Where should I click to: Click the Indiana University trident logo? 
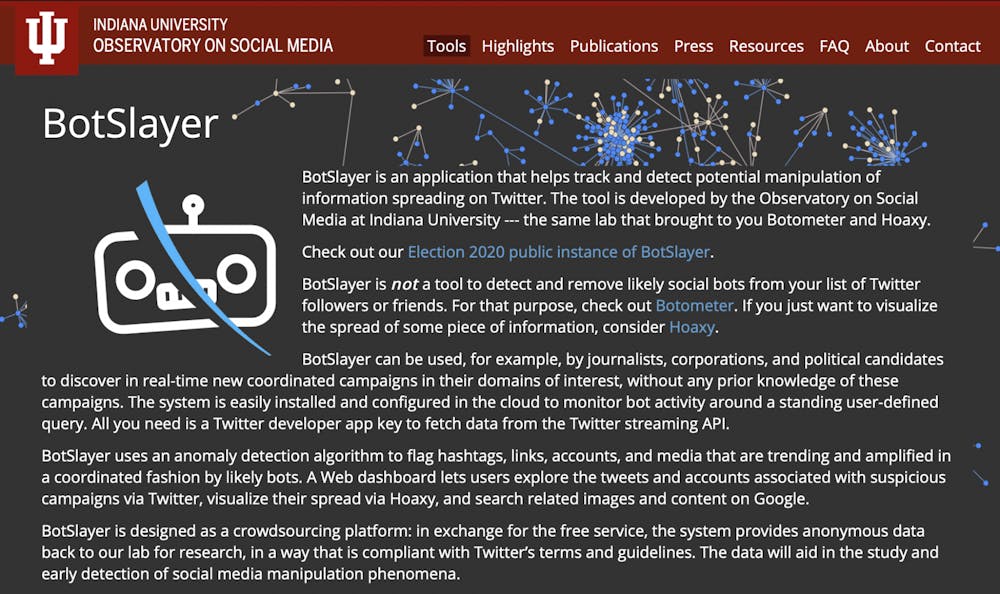point(47,38)
